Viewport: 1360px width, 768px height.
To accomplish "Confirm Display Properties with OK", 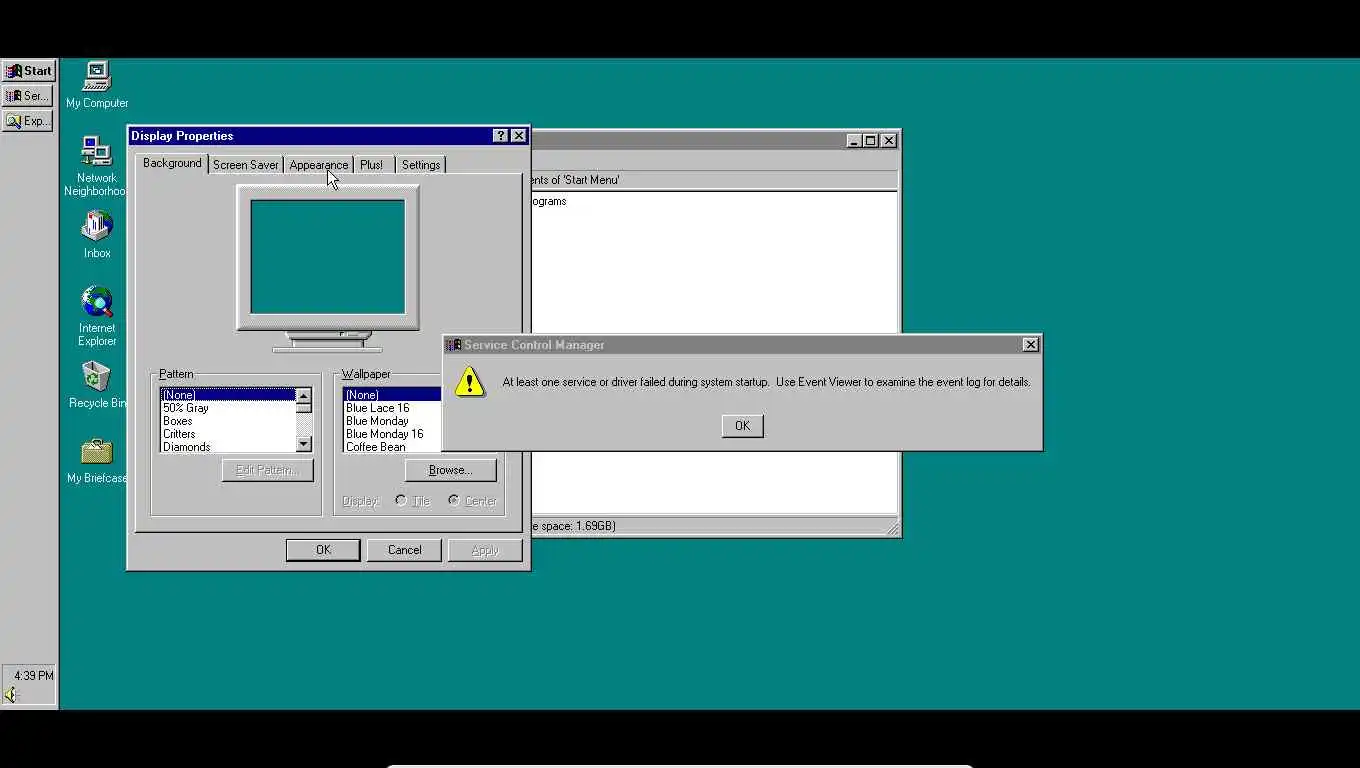I will [323, 550].
